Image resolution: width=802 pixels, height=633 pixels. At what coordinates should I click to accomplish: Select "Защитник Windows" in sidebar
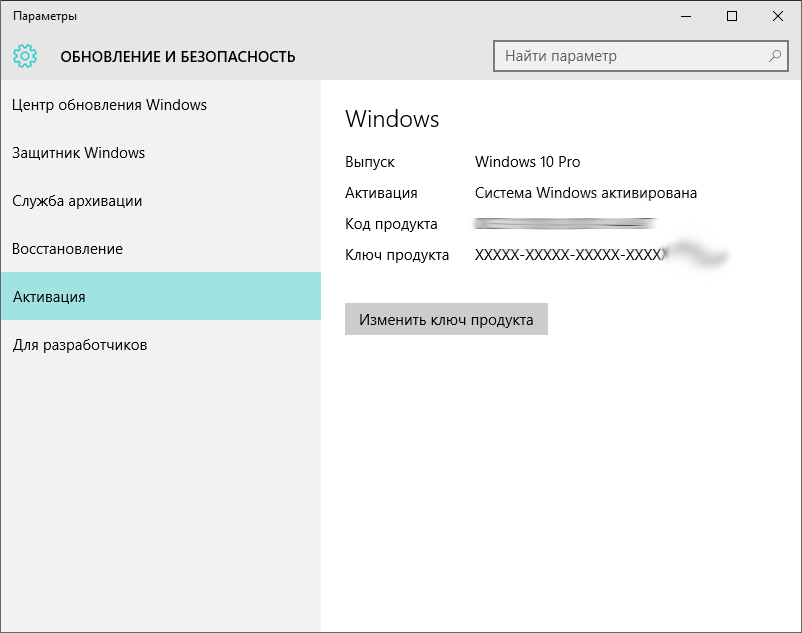[x=78, y=153]
